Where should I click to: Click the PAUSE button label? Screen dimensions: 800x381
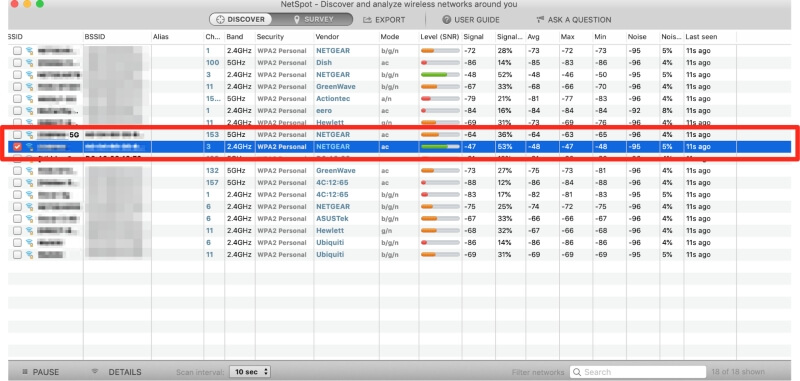(46, 372)
